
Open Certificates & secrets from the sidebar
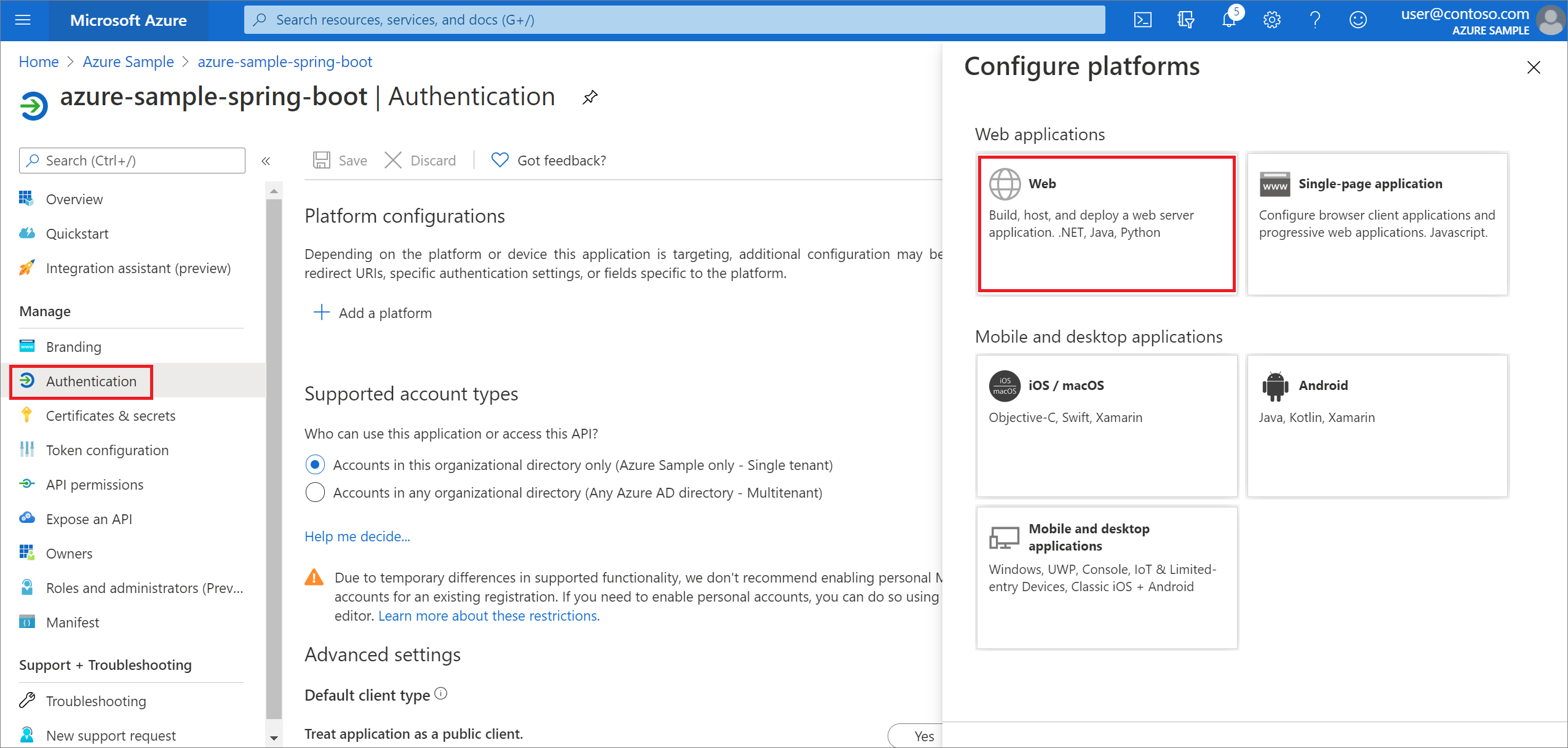pos(110,415)
